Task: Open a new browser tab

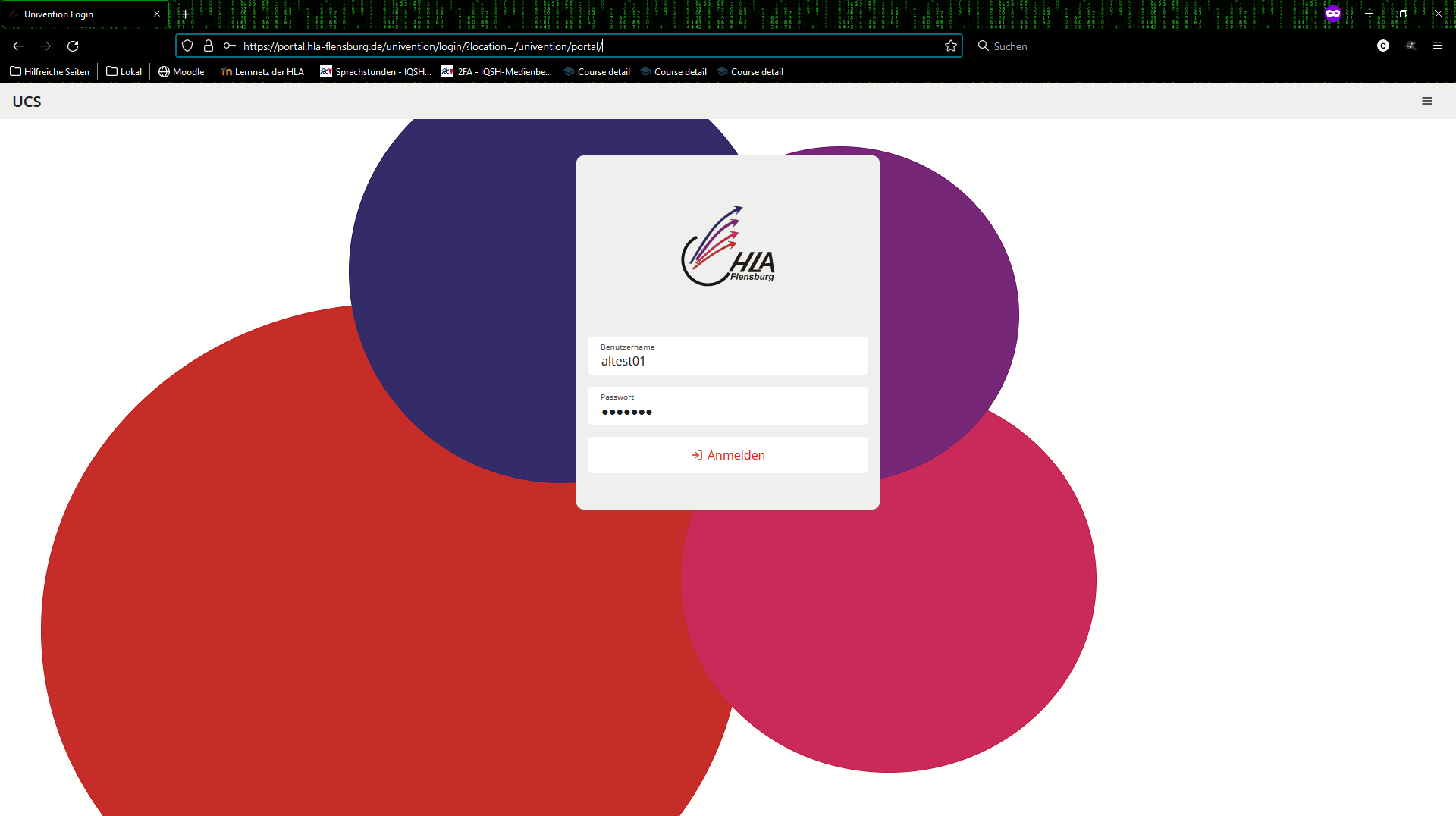Action: [185, 14]
